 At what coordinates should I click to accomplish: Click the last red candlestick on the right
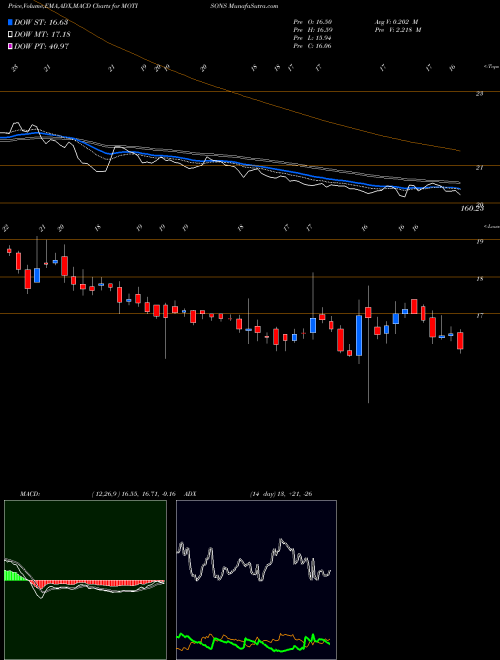click(460, 341)
